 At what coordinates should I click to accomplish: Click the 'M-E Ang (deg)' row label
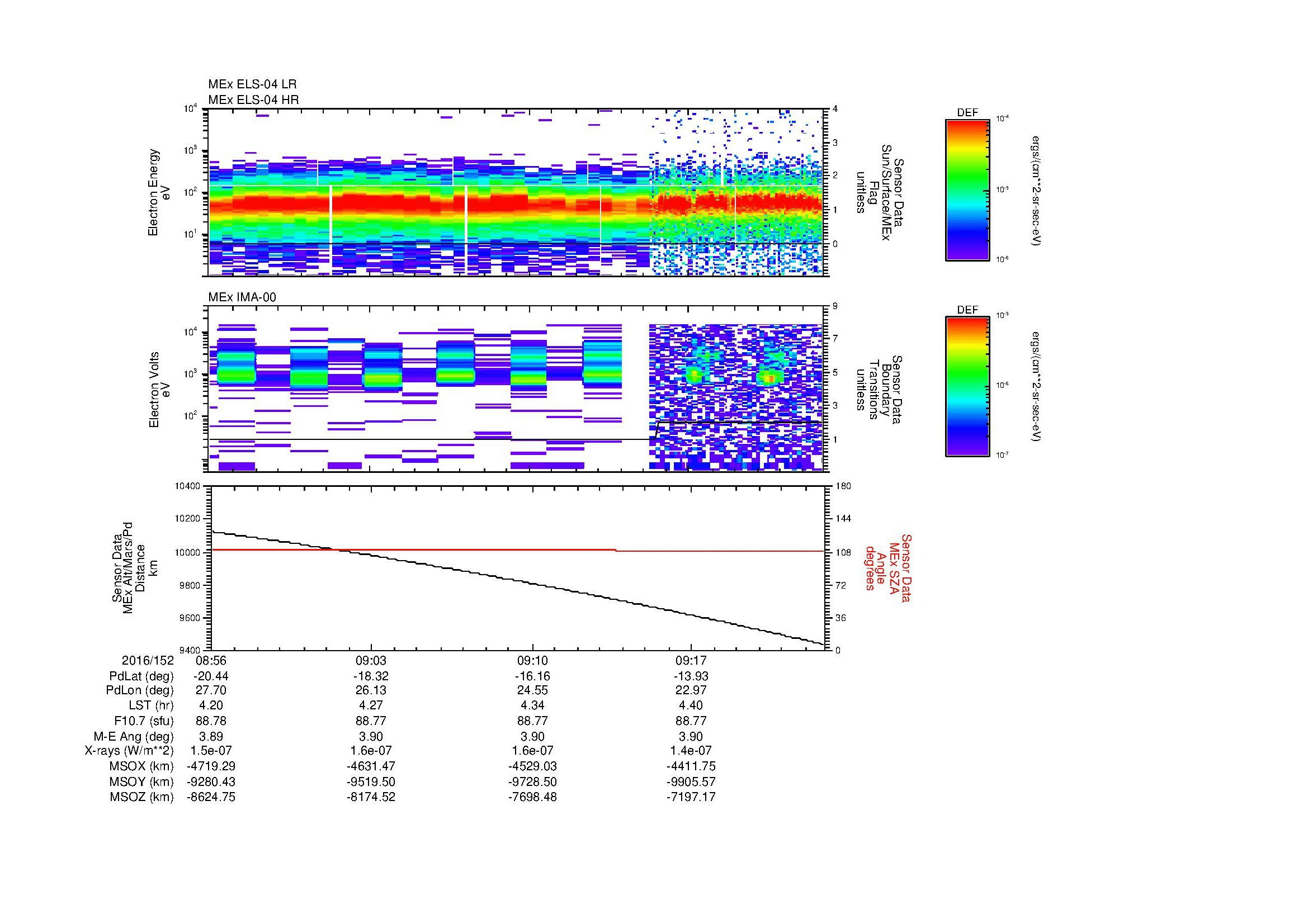click(x=133, y=736)
